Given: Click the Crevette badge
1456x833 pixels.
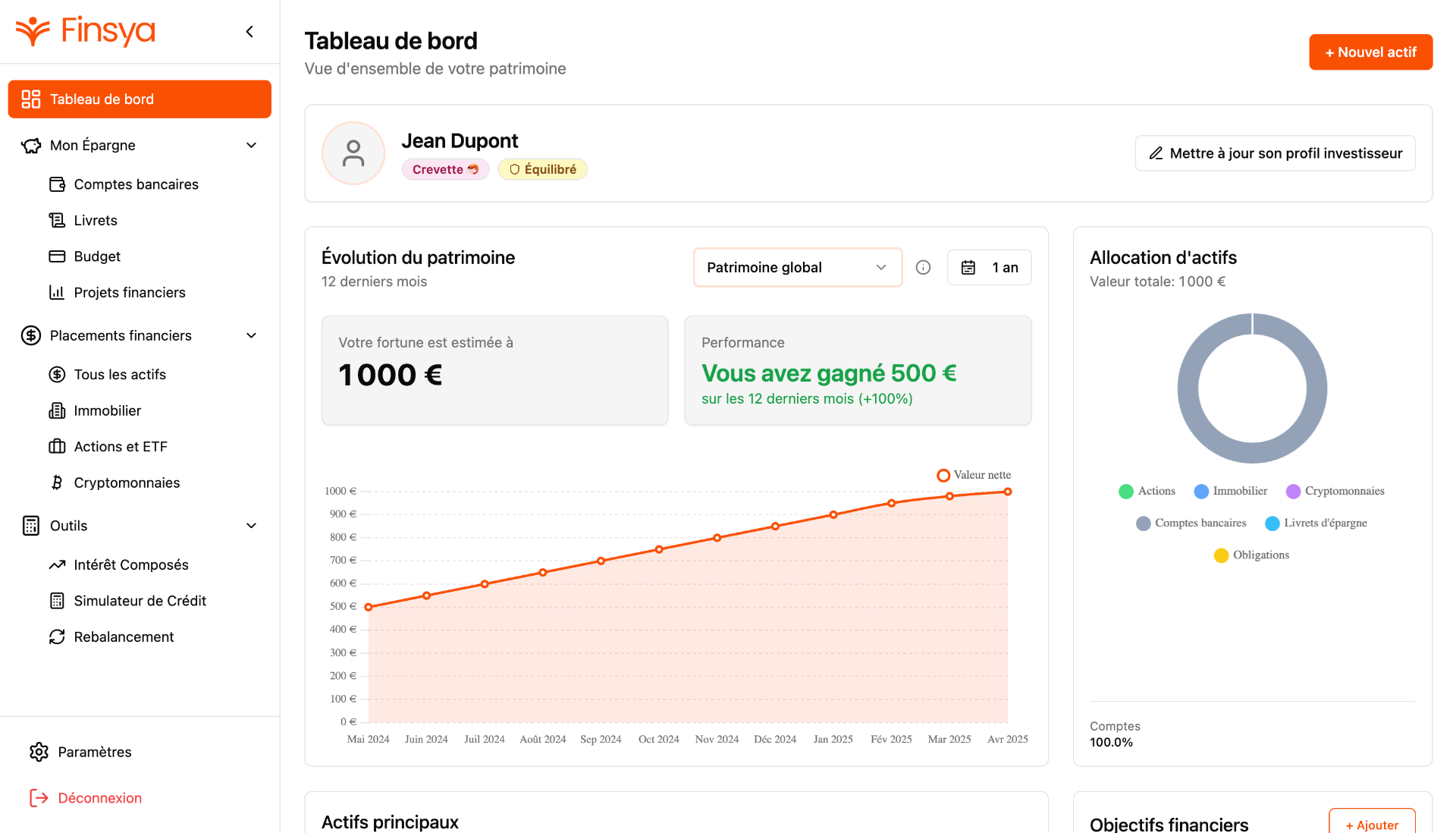Looking at the screenshot, I should pos(445,170).
